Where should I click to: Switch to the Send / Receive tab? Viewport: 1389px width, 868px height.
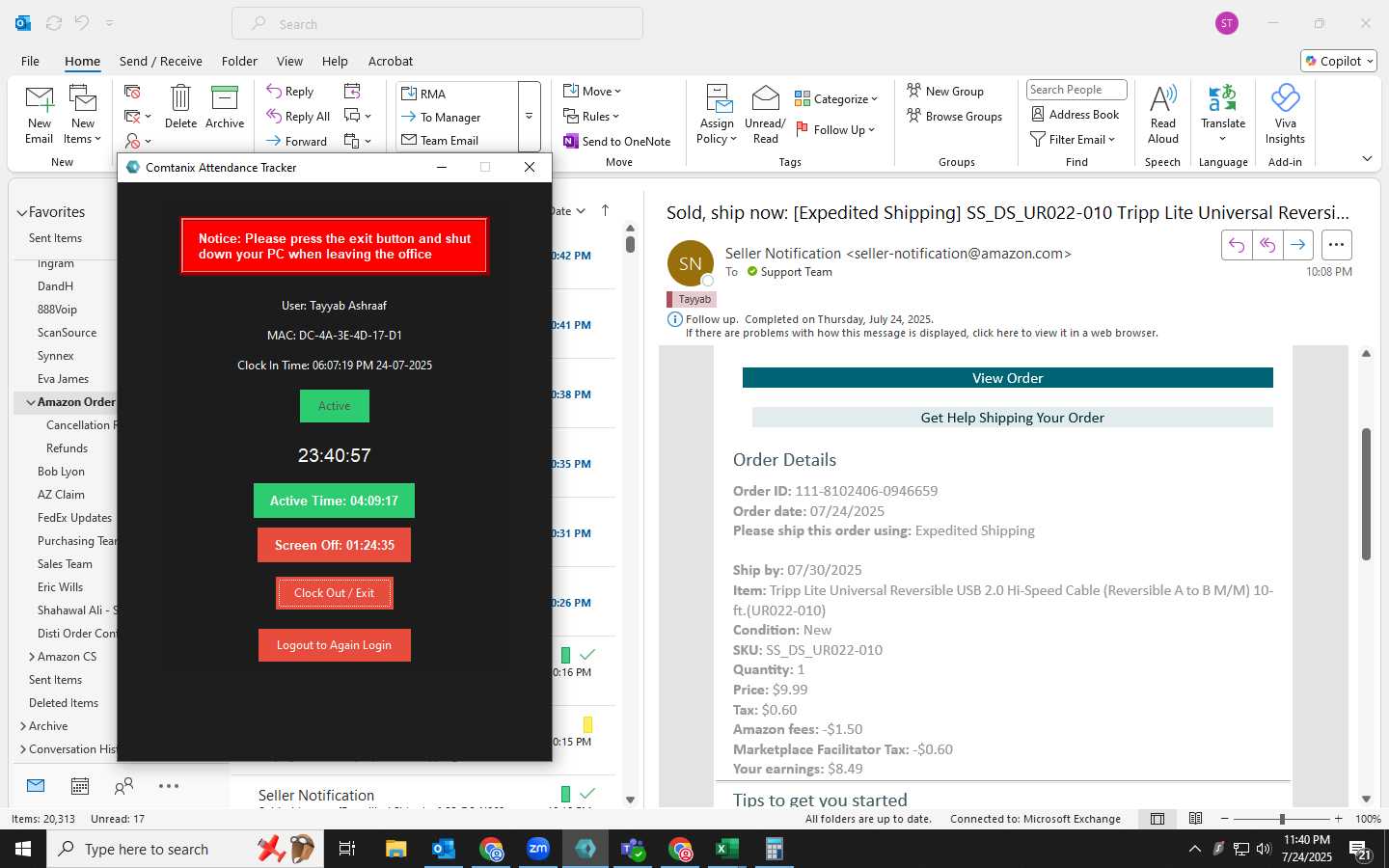click(x=161, y=61)
